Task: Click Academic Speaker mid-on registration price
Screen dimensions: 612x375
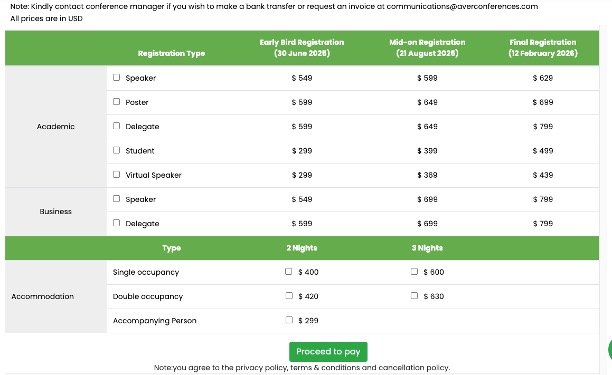Action: coord(427,78)
